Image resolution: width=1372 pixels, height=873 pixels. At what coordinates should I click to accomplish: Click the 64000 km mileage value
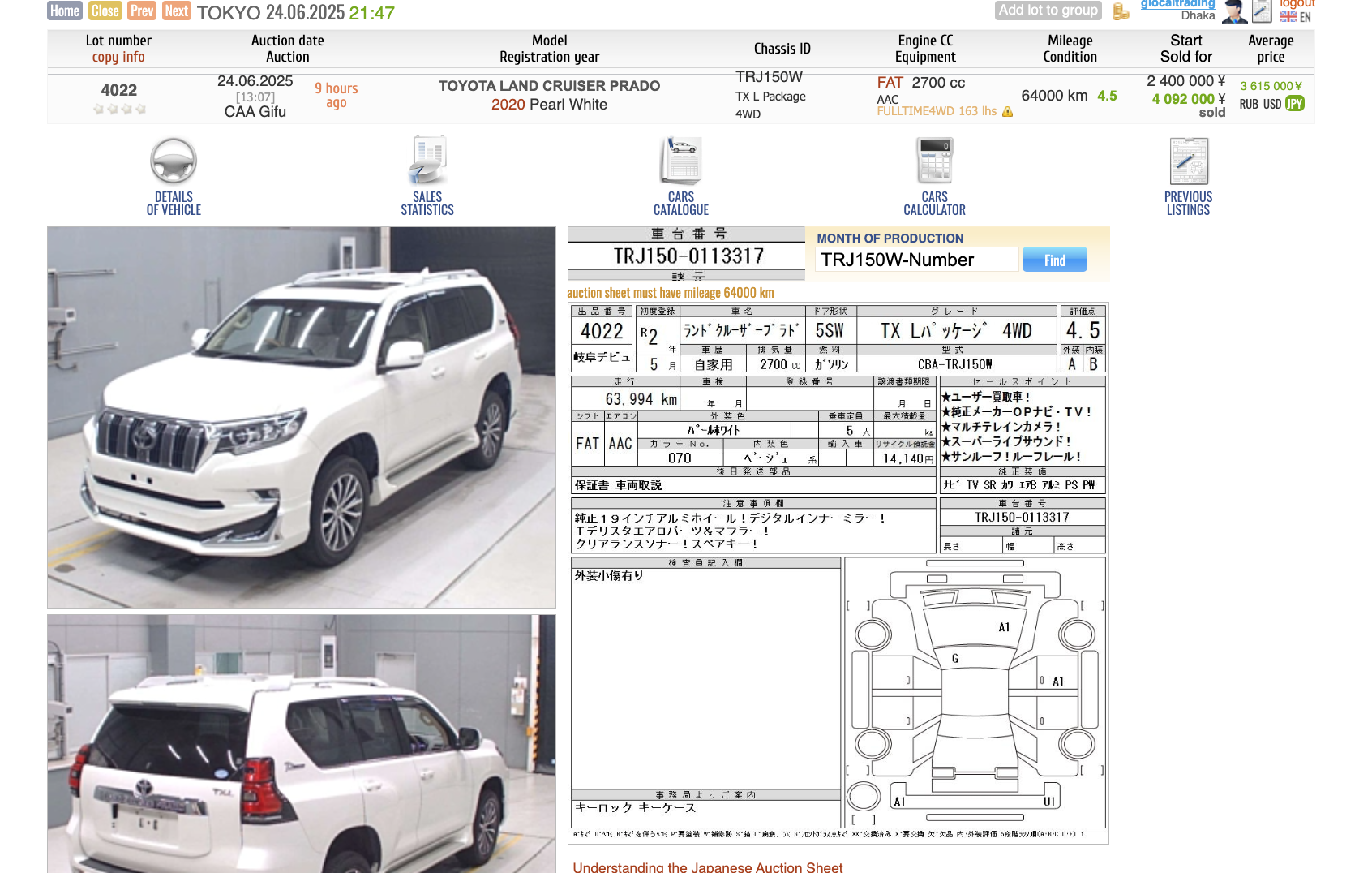coord(1054,96)
